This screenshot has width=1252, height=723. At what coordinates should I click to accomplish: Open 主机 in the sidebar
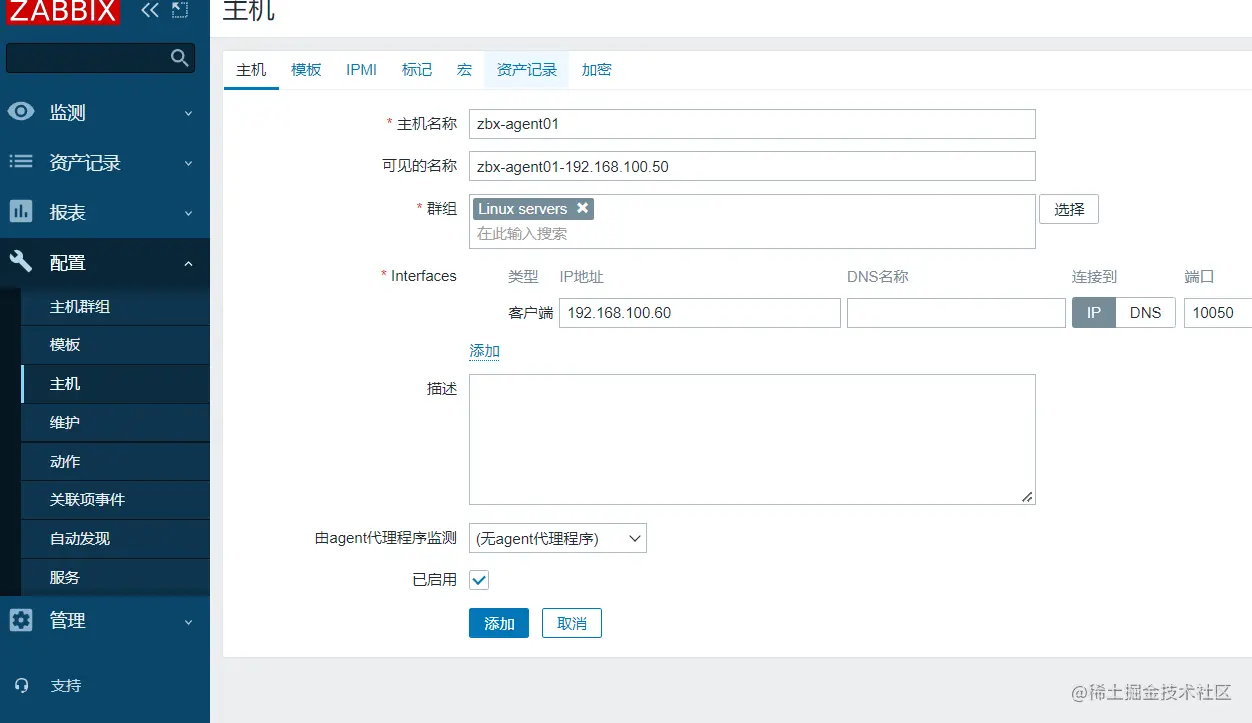(115, 384)
